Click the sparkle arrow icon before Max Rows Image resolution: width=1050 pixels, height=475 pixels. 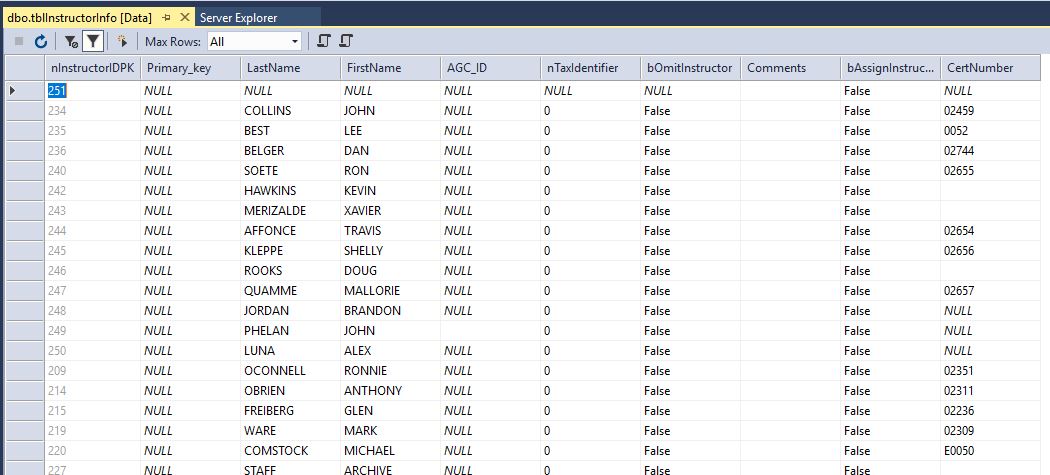tap(123, 42)
